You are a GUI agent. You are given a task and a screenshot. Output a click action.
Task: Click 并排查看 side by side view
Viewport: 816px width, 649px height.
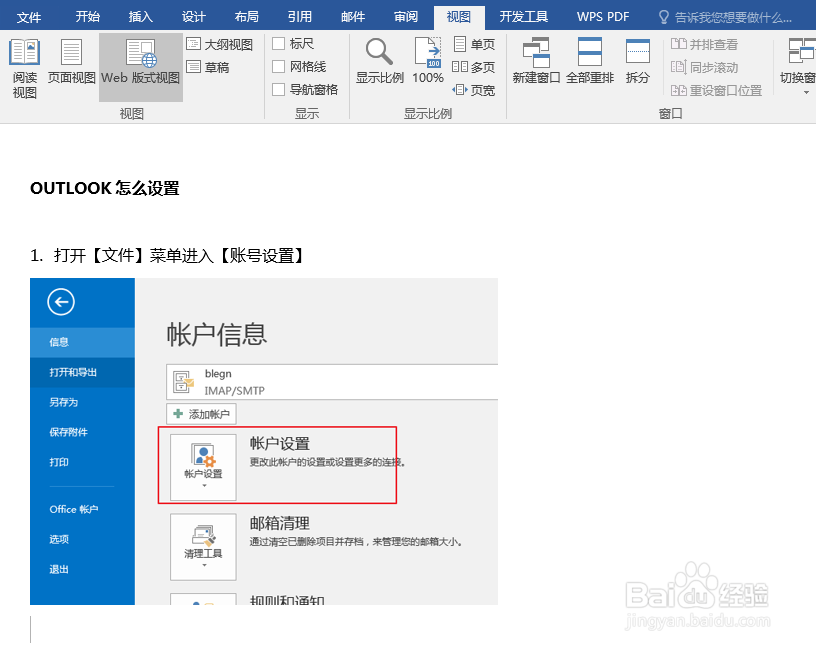[704, 45]
